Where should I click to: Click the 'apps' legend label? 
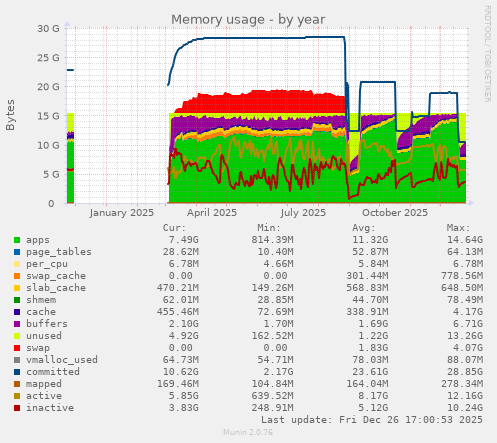click(38, 240)
